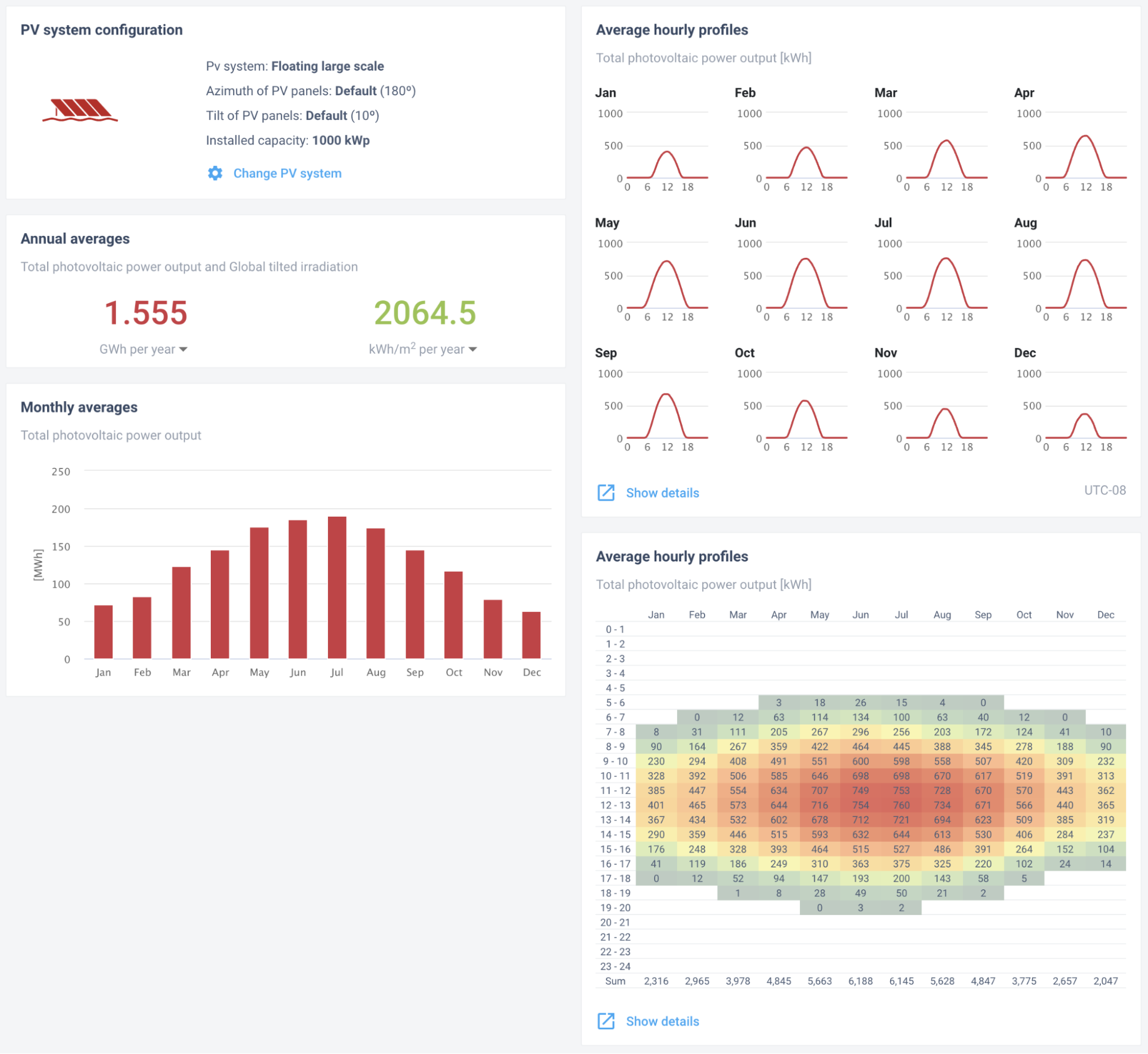Screen dimensions: 1148x1054
Task: Click the Show details icon left of UTC-08
Action: click(606, 493)
